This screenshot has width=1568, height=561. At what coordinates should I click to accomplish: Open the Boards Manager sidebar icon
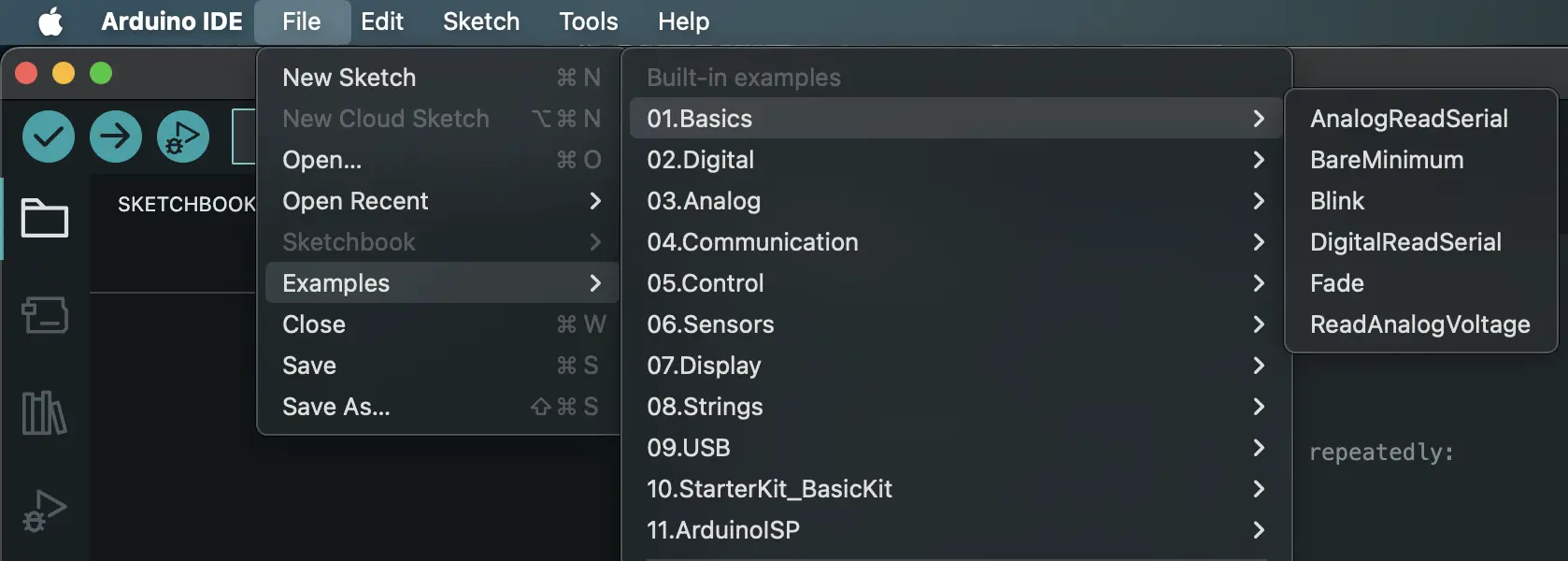[x=45, y=316]
